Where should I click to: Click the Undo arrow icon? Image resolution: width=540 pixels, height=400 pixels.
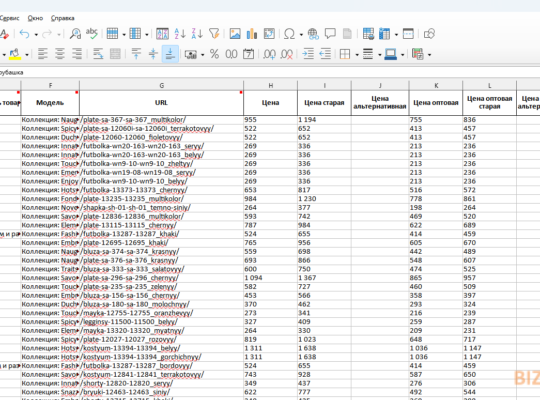click(x=24, y=34)
